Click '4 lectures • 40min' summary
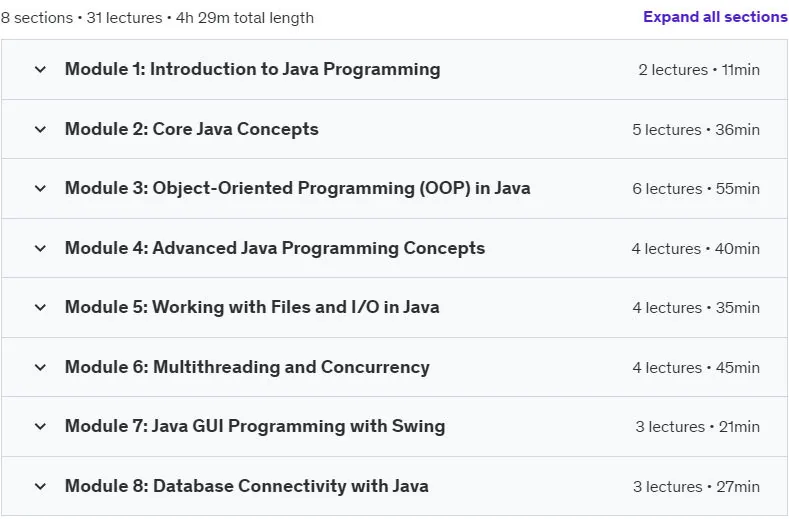 pyautogui.click(x=695, y=248)
